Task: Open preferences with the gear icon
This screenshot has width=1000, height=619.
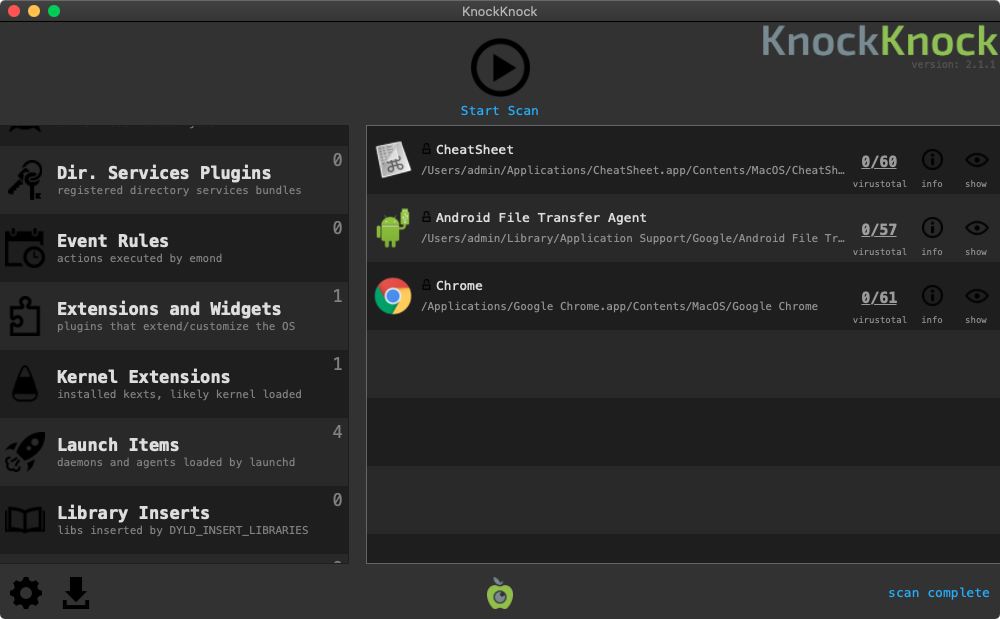Action: 26,593
